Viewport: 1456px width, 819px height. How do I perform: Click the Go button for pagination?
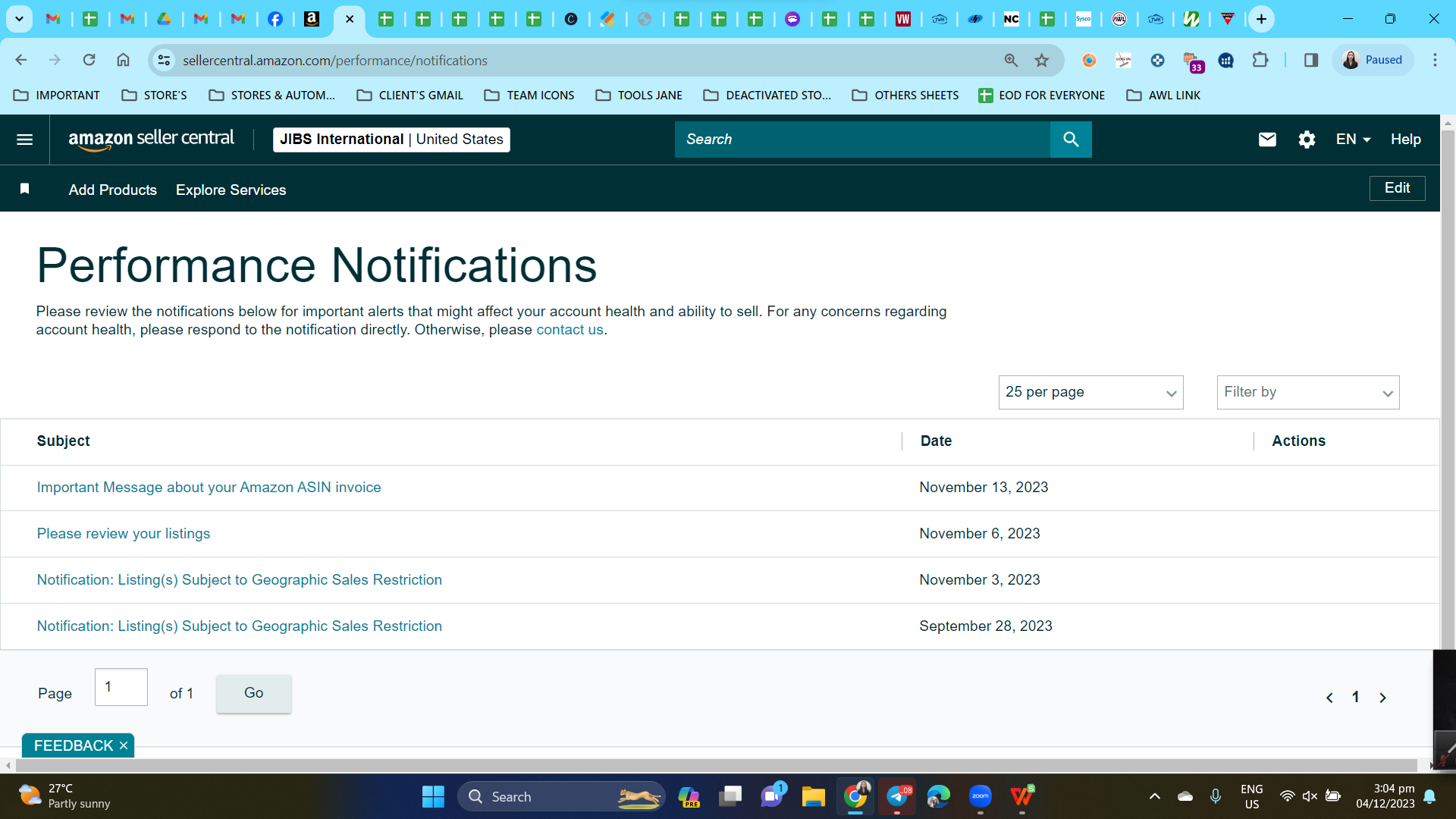254,693
